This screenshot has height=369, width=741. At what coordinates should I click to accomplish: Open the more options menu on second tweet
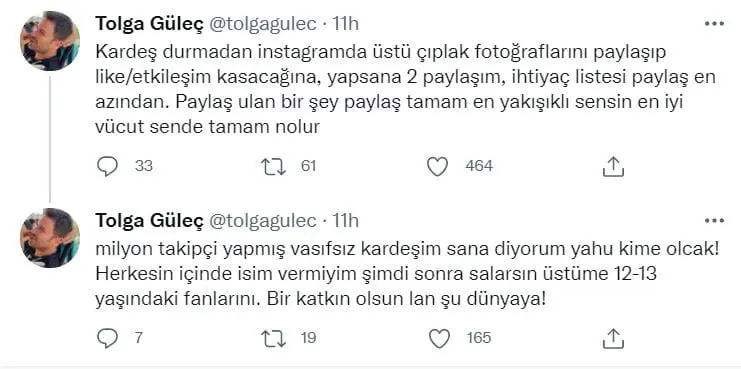(x=714, y=221)
